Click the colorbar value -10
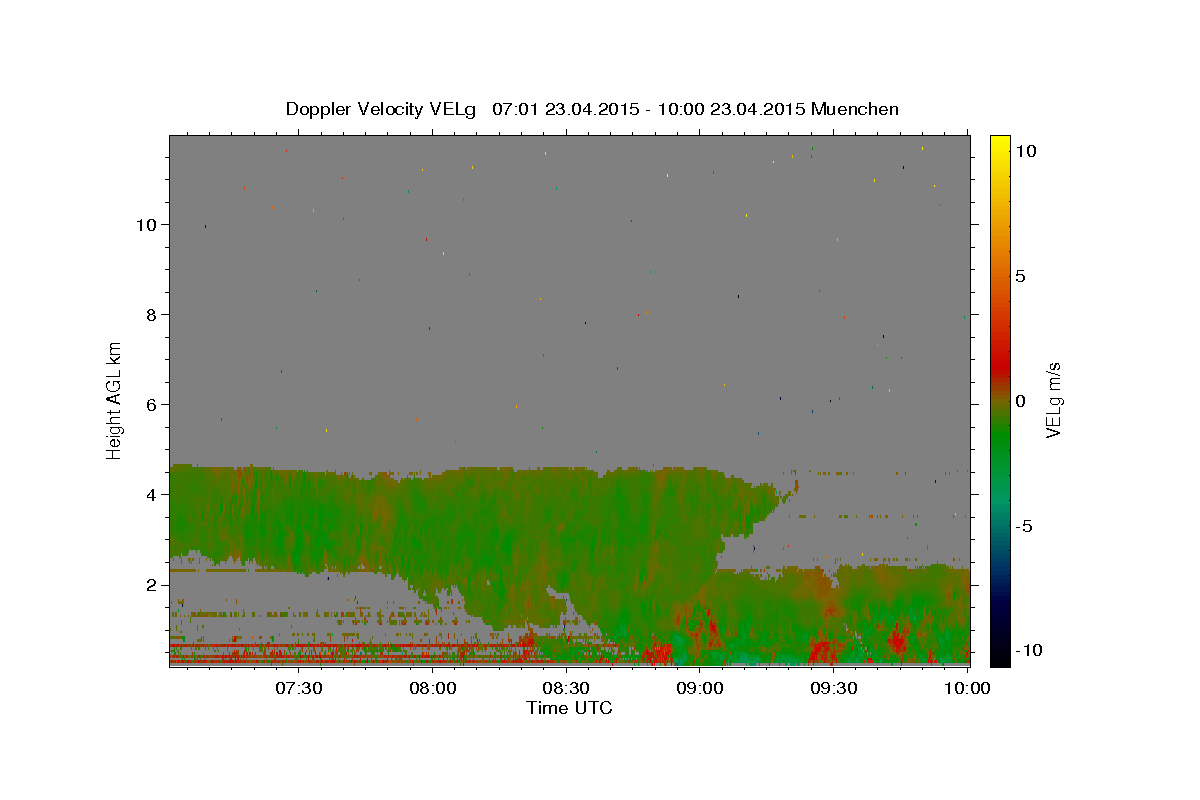Image resolution: width=1200 pixels, height=800 pixels. [1027, 651]
